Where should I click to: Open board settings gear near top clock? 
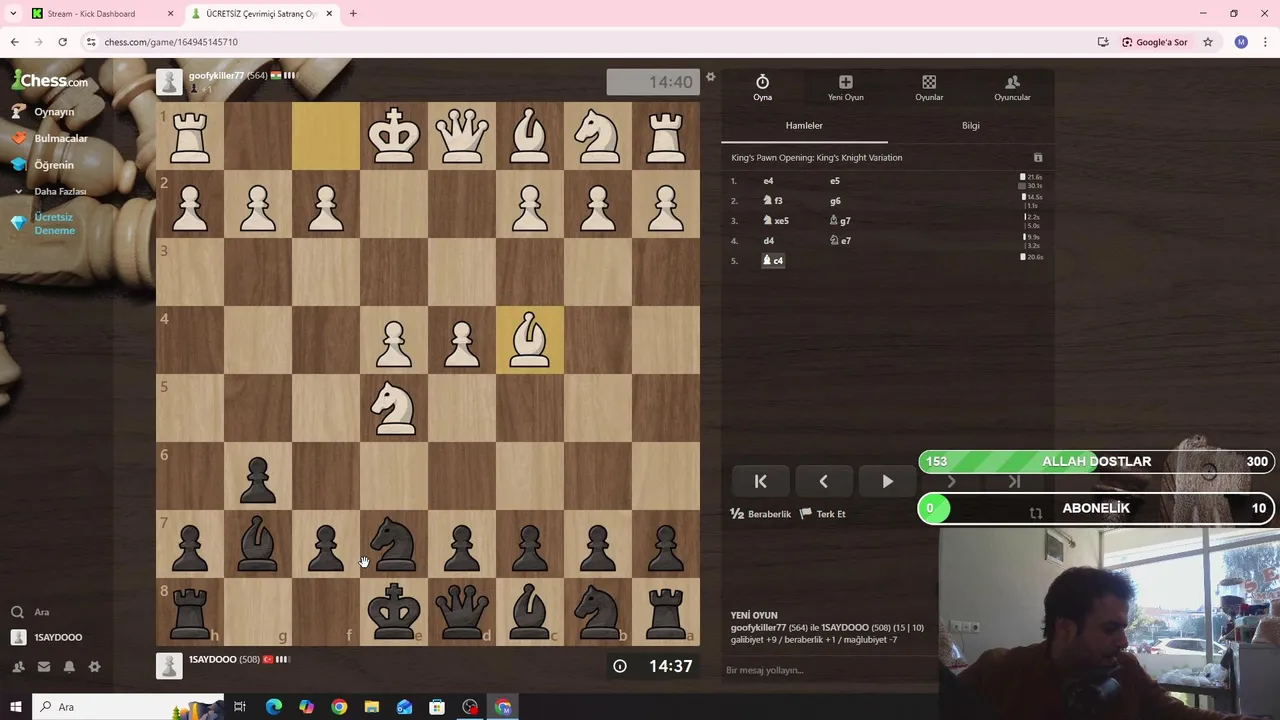(710, 77)
